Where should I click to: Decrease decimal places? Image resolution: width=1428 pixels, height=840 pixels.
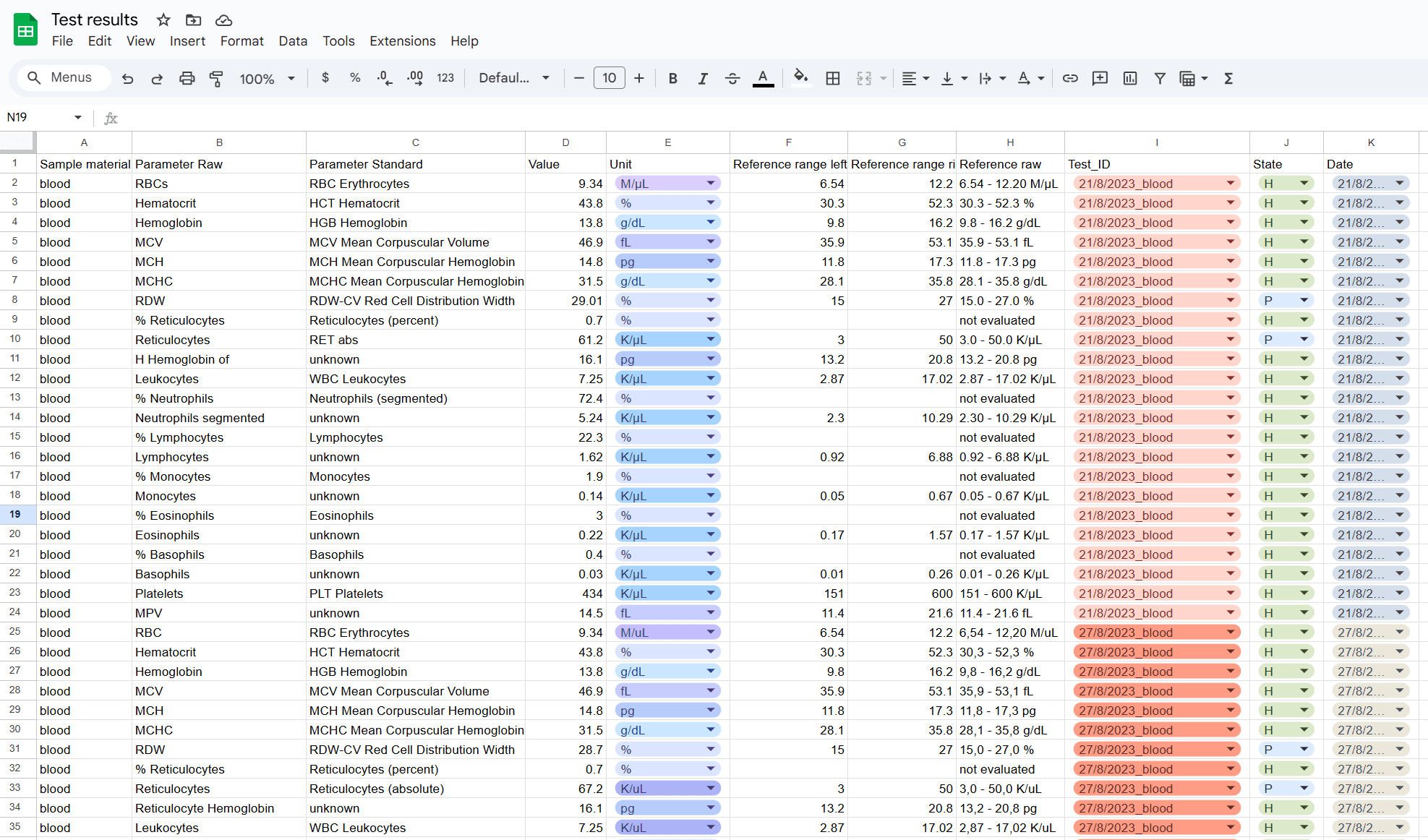pos(384,78)
